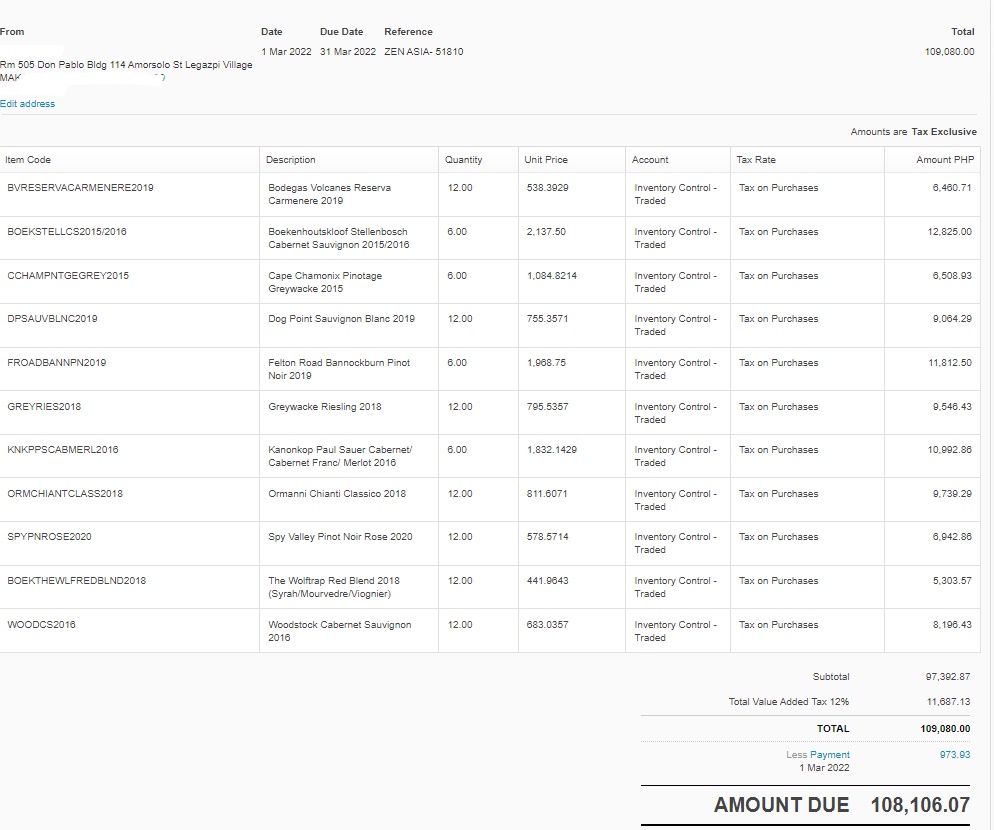Click the Description column header

click(290, 160)
